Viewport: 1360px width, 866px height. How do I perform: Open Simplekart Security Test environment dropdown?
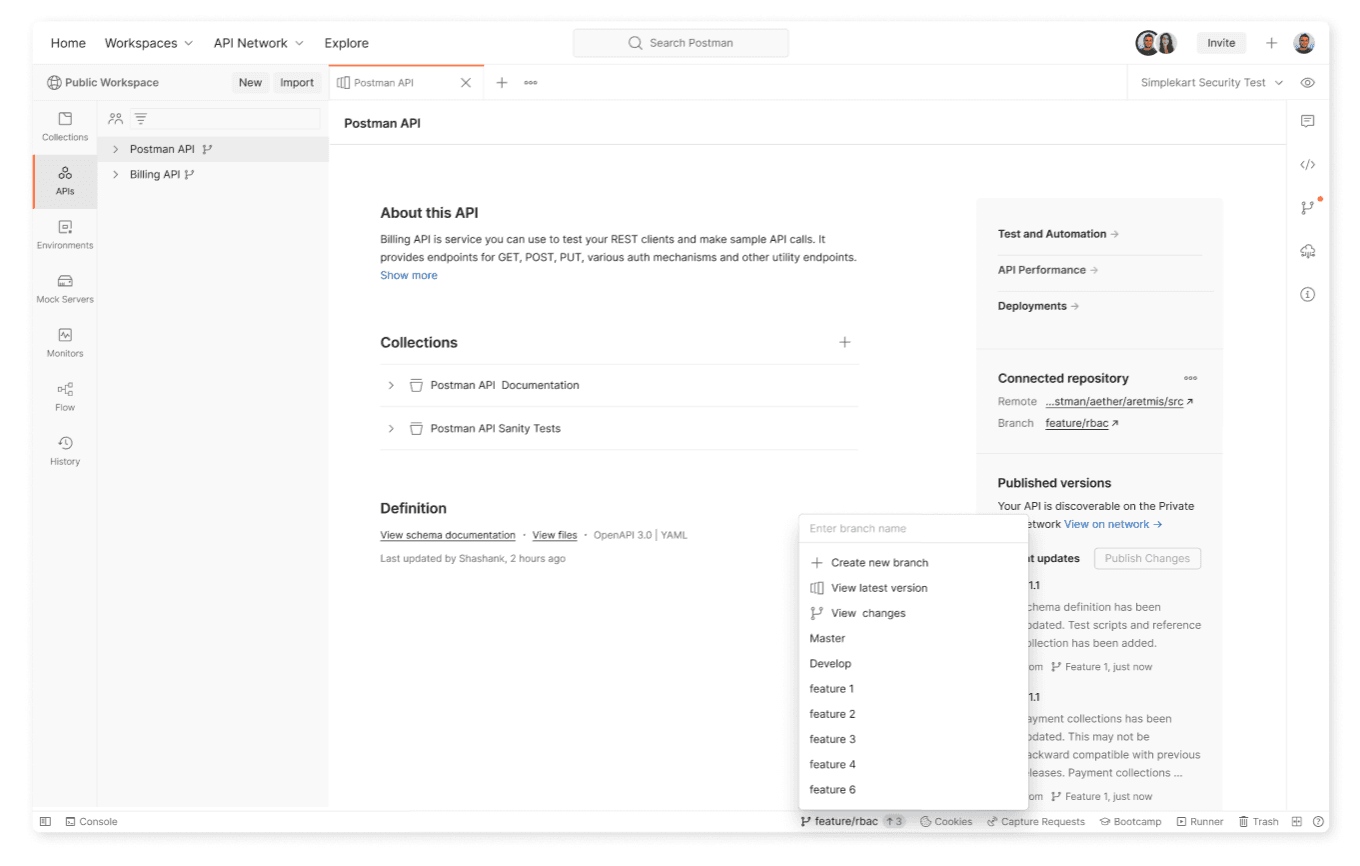[x=1212, y=83]
